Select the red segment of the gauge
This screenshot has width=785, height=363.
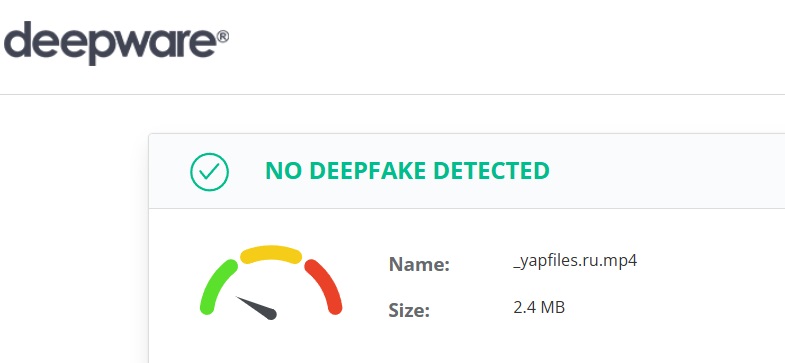click(324, 287)
